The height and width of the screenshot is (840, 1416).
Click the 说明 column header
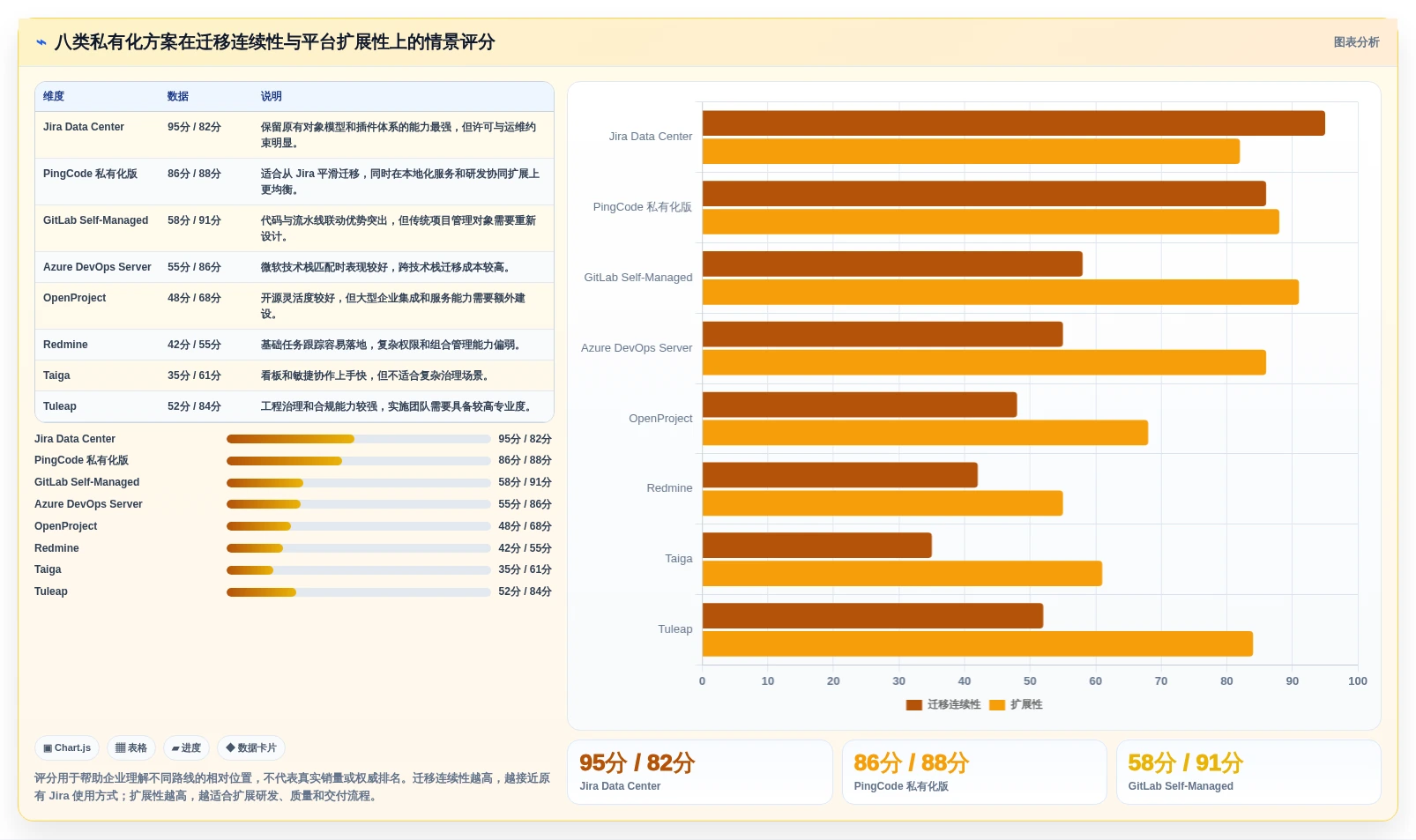pos(271,96)
